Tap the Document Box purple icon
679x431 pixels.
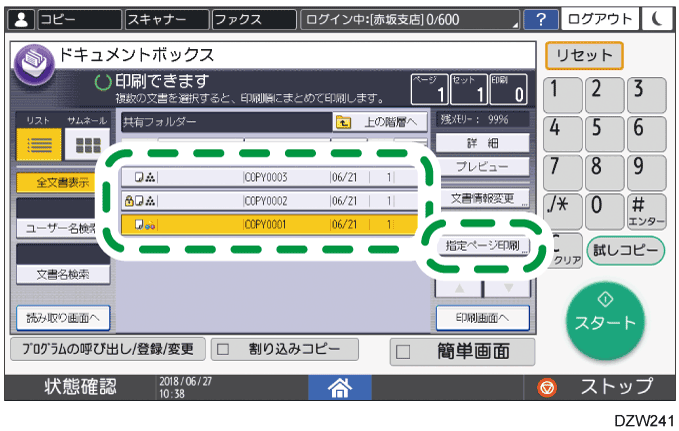(34, 64)
